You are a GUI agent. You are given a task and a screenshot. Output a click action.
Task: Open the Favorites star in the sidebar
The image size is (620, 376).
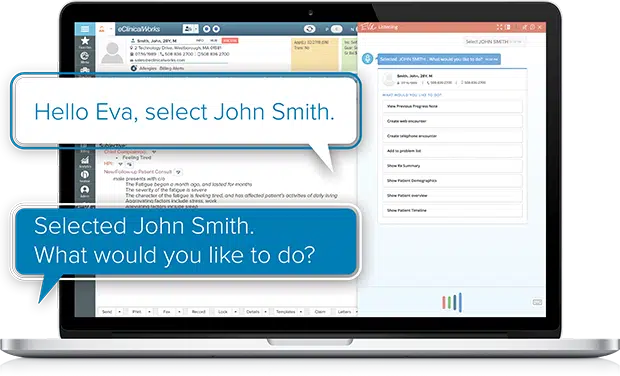pyautogui.click(x=85, y=41)
